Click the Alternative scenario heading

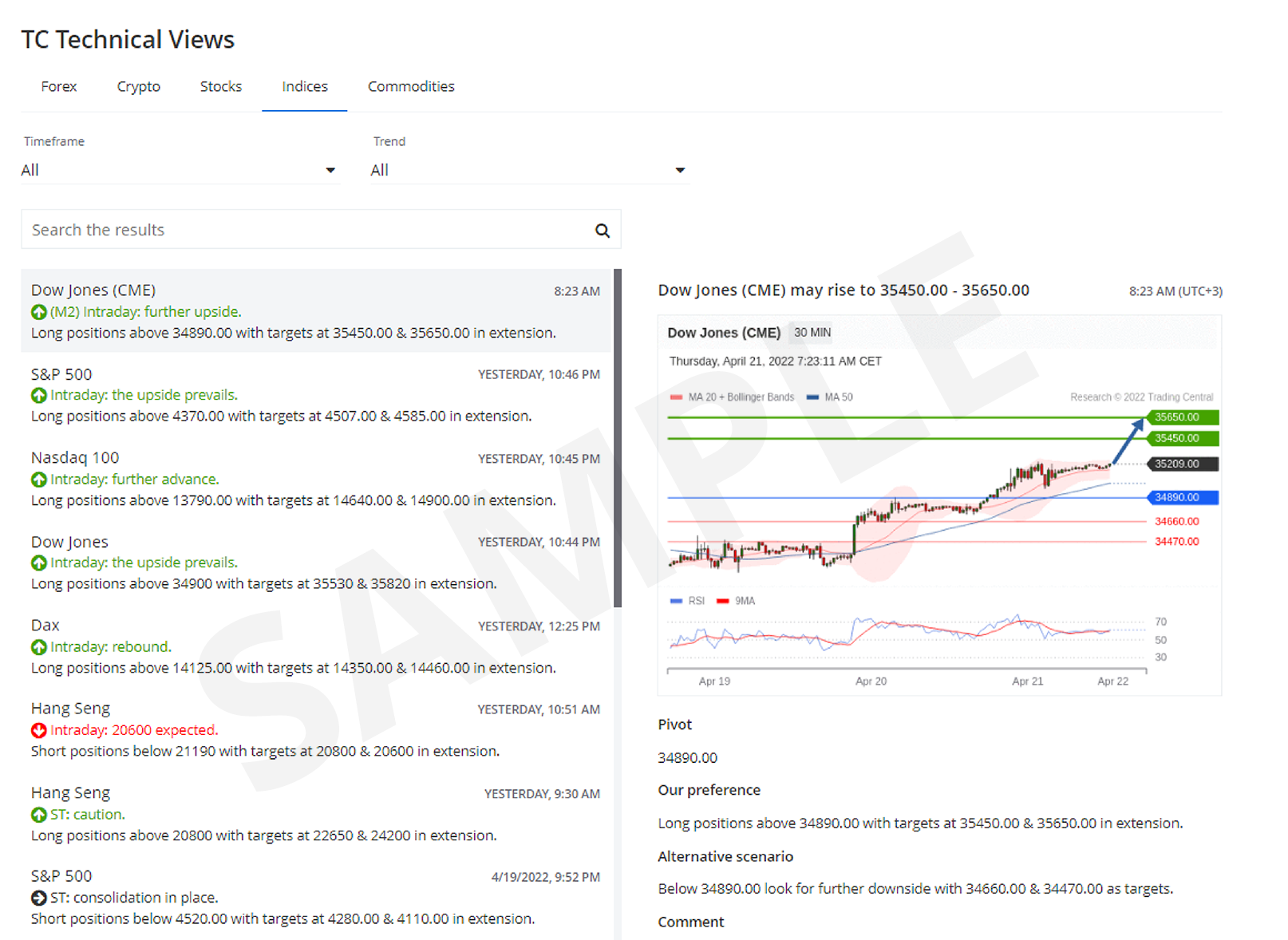tap(725, 856)
